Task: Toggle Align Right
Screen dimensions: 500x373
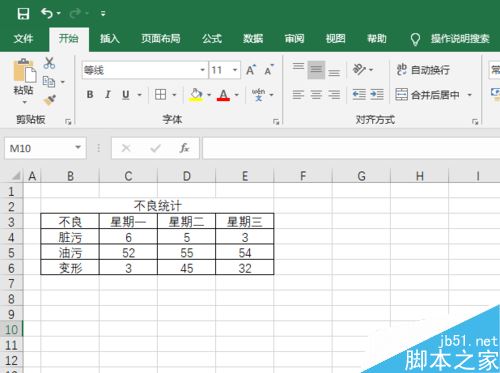Action: pyautogui.click(x=334, y=95)
